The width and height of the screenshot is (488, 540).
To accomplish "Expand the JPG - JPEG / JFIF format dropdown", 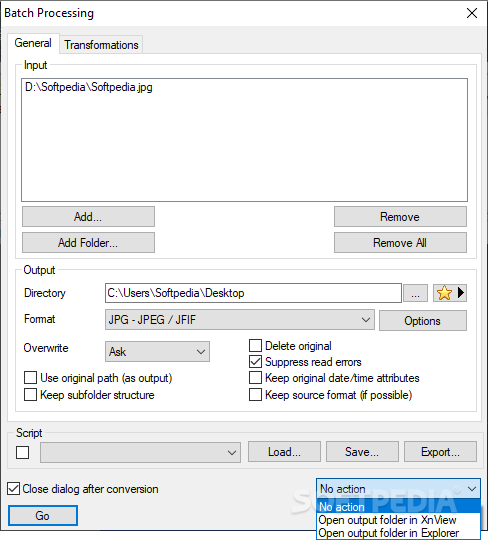I will 240,320.
